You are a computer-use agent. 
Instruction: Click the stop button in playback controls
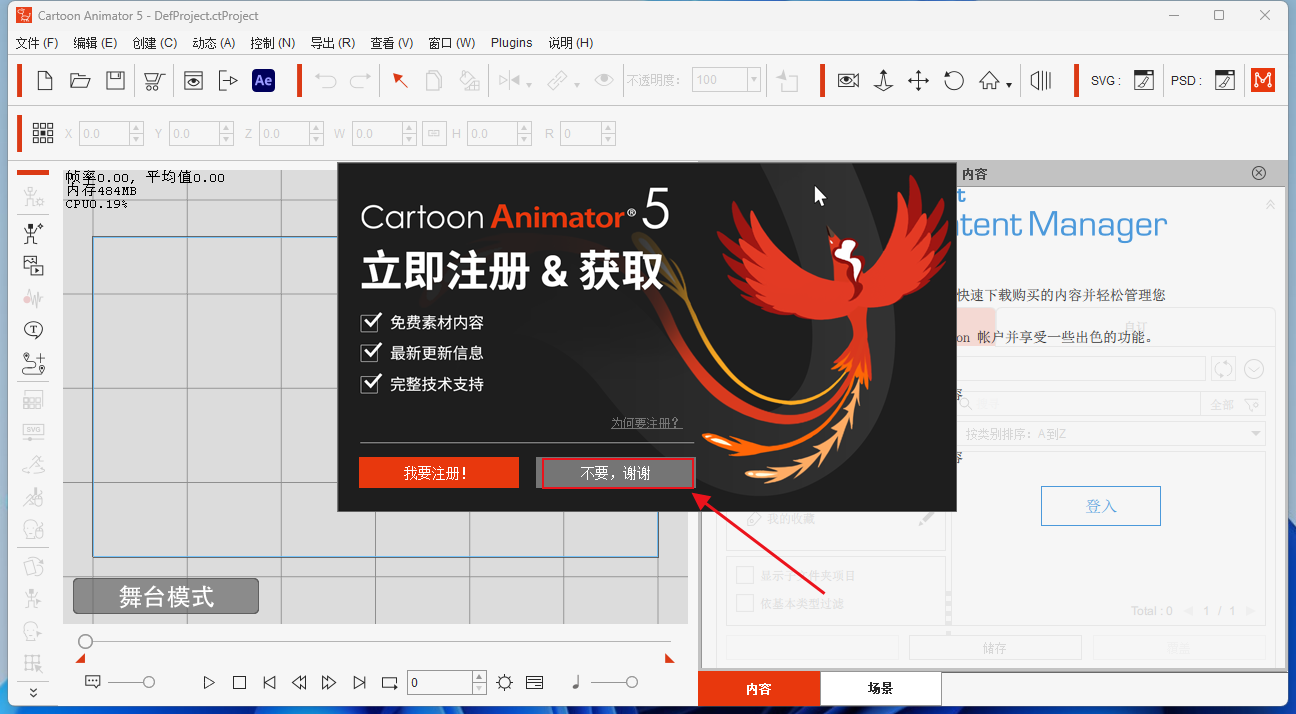point(239,683)
